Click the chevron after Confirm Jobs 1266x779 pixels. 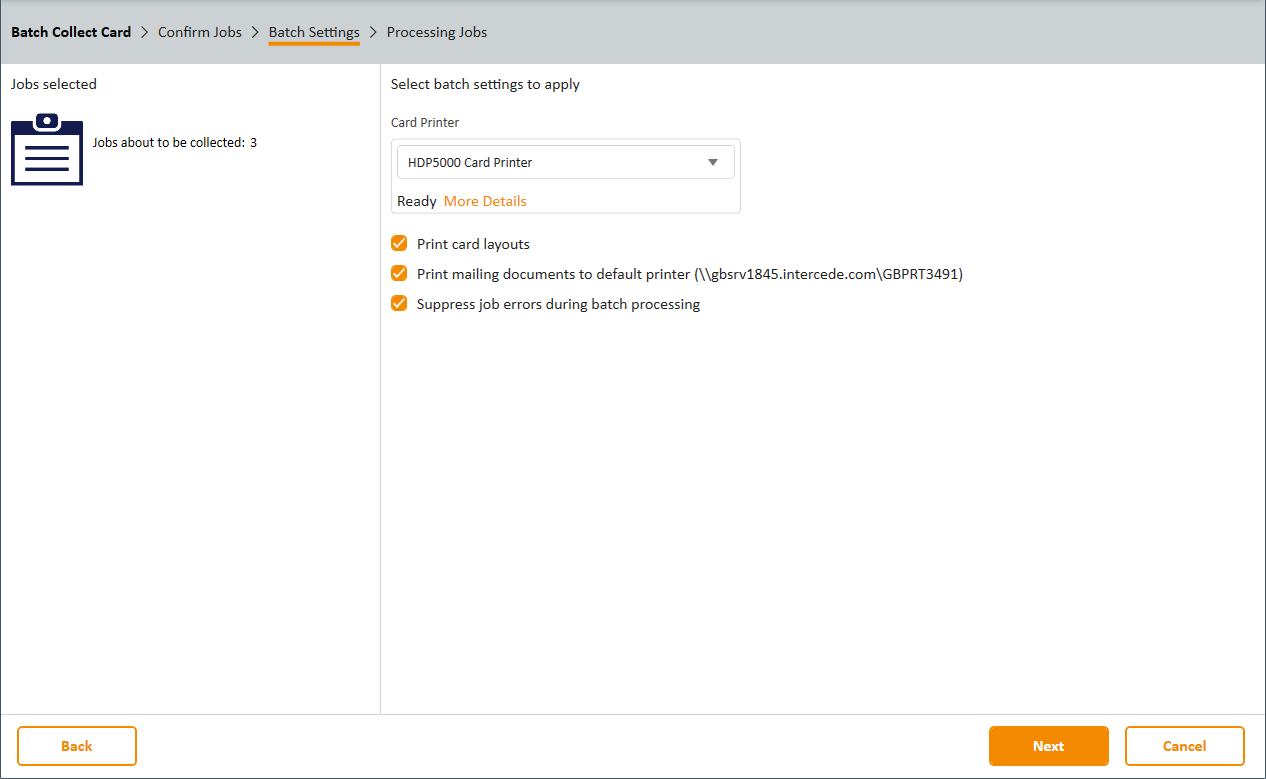(255, 32)
